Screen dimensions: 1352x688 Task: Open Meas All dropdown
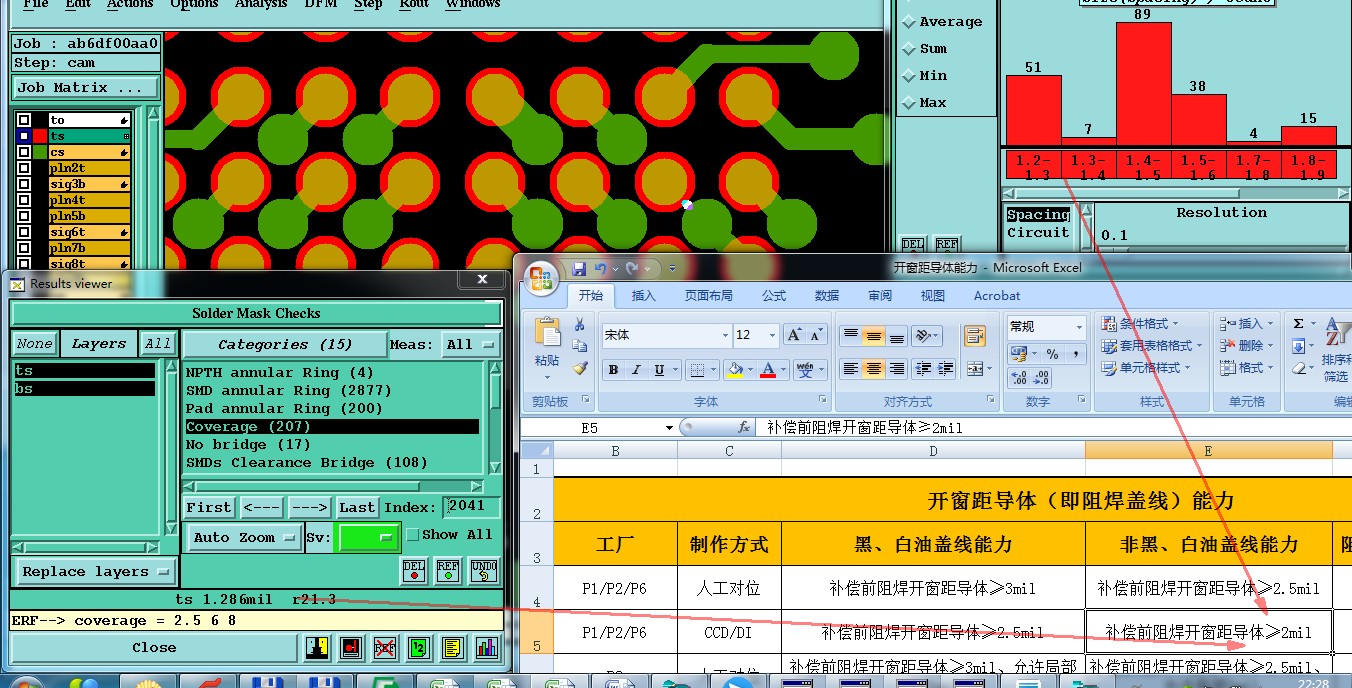pyautogui.click(x=472, y=344)
